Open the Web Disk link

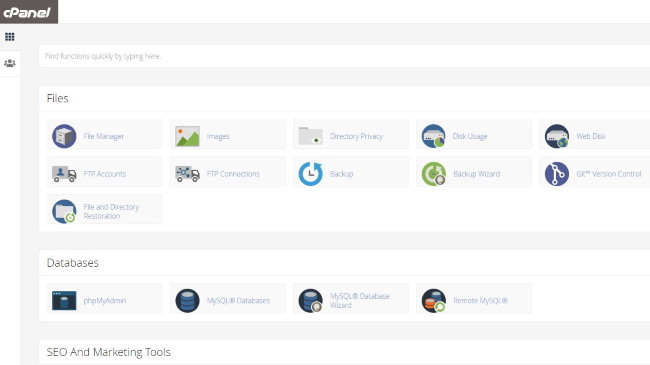click(591, 136)
